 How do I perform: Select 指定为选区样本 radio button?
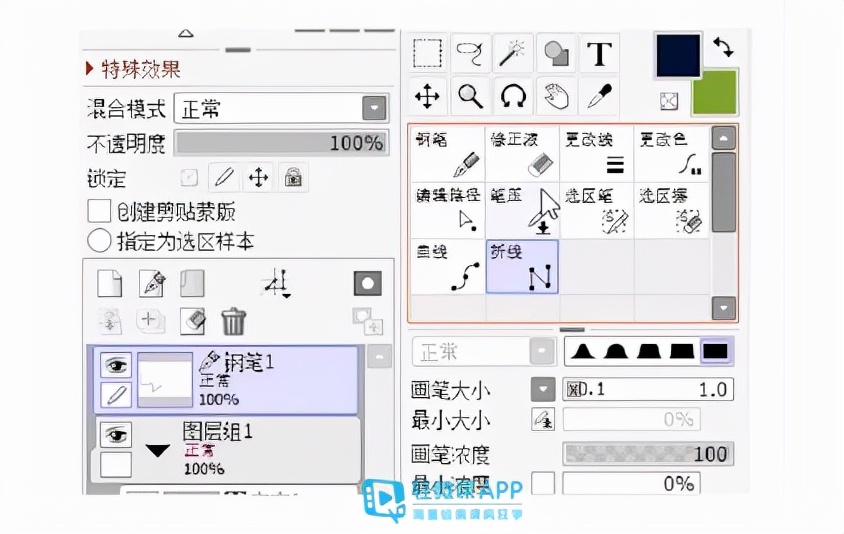pyautogui.click(x=99, y=241)
